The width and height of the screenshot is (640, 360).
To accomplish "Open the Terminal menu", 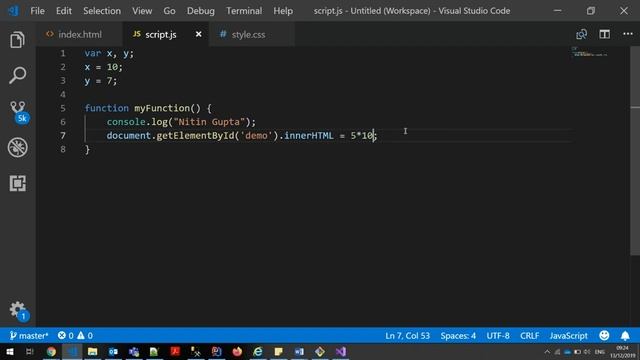I will 244,11.
